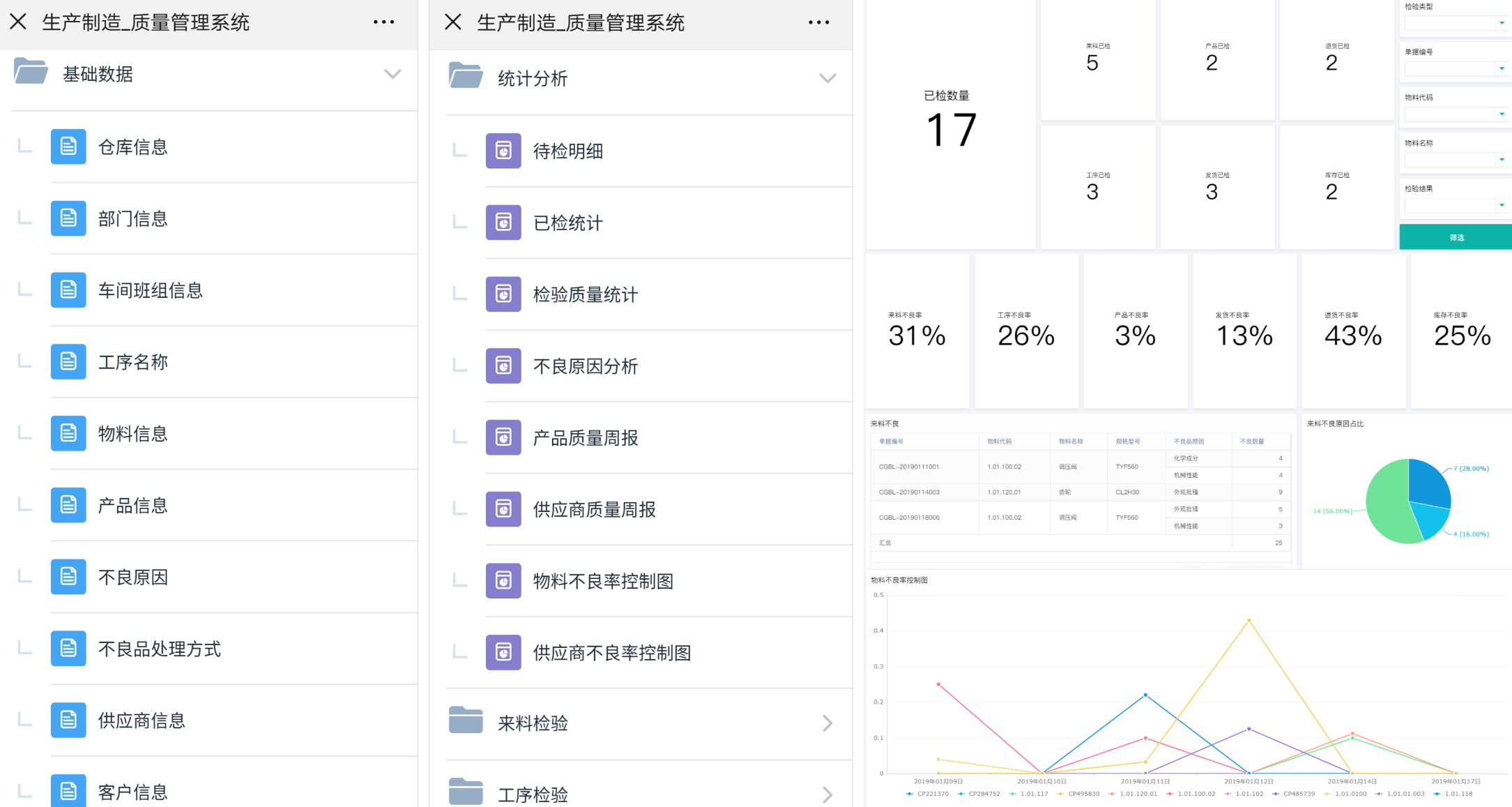Open the 单据编号 dropdown
This screenshot has height=807, width=1512.
point(1456,68)
